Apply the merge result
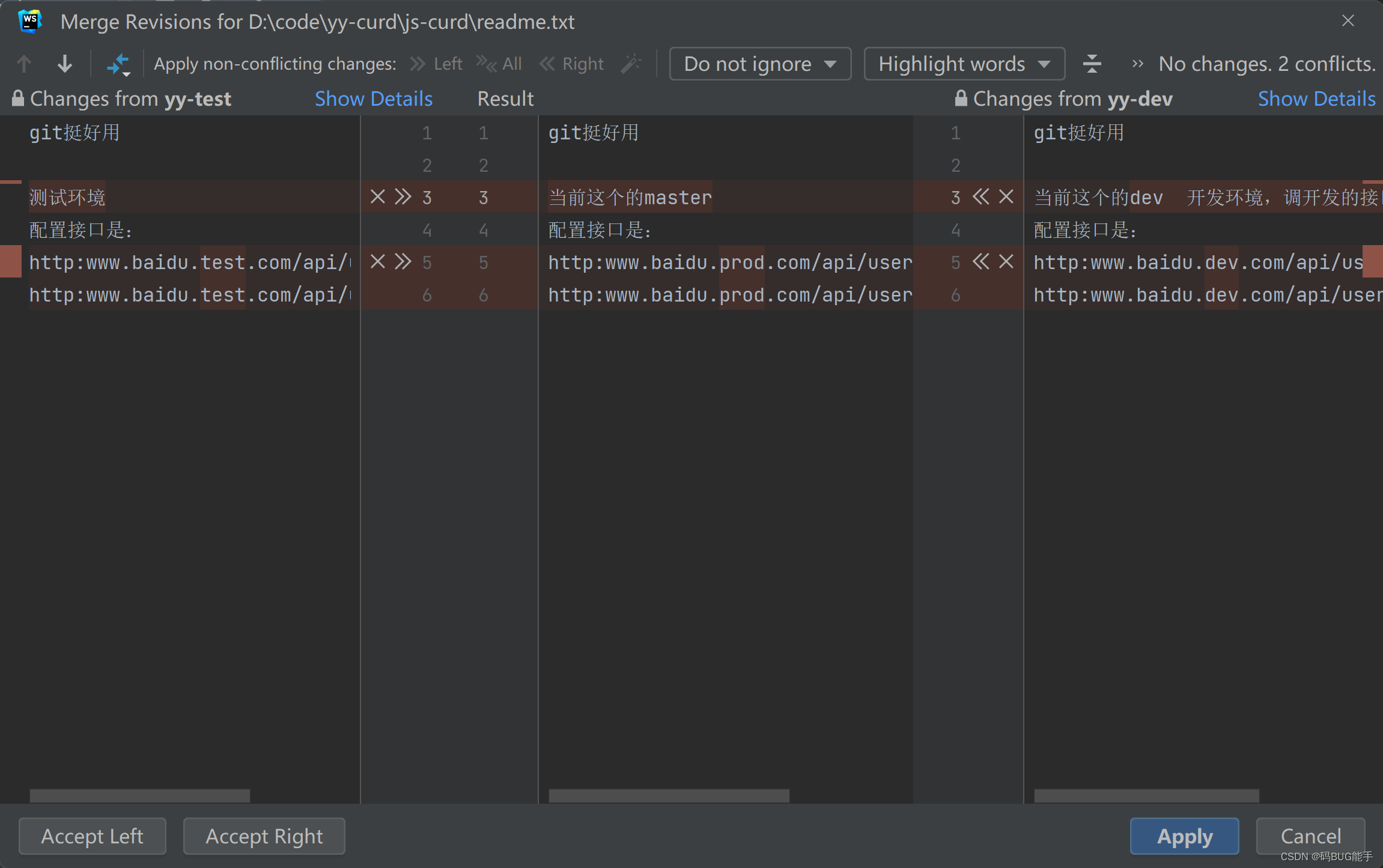This screenshot has width=1383, height=868. coord(1182,836)
